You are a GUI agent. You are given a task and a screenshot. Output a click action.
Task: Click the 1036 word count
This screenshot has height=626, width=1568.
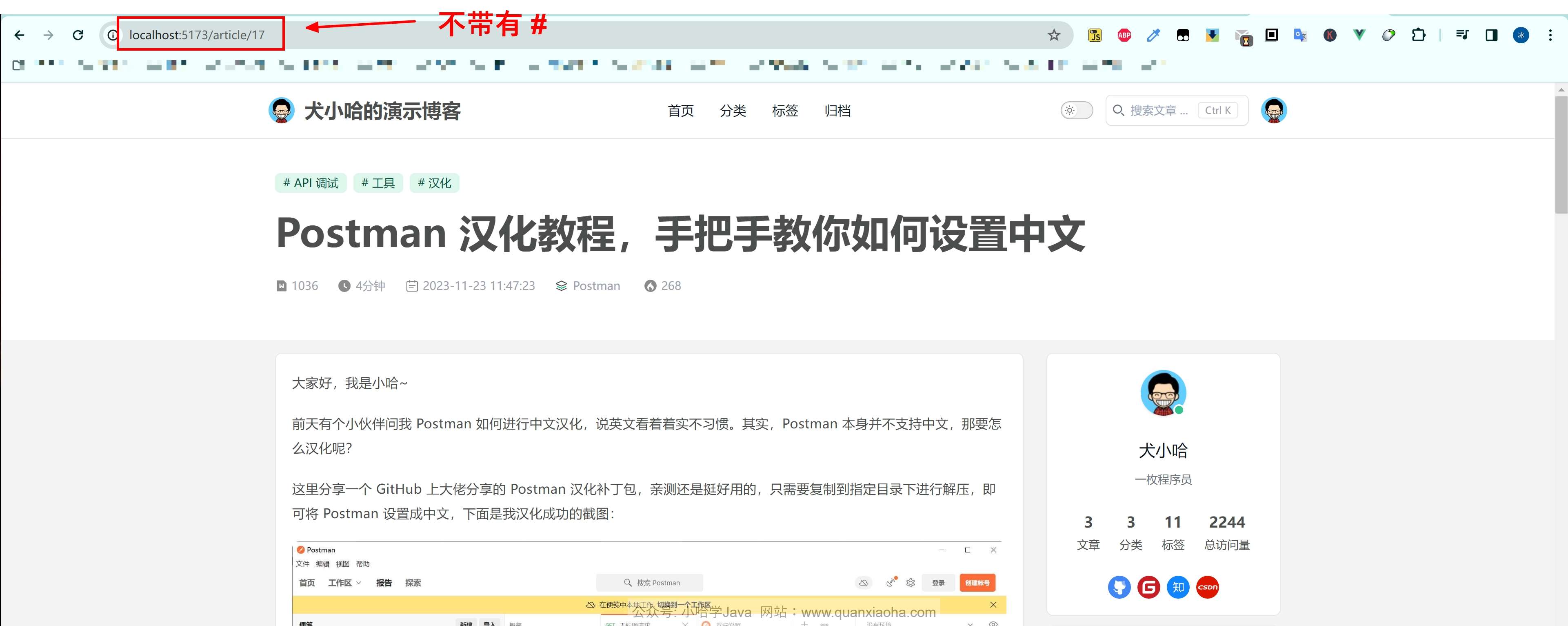(304, 285)
